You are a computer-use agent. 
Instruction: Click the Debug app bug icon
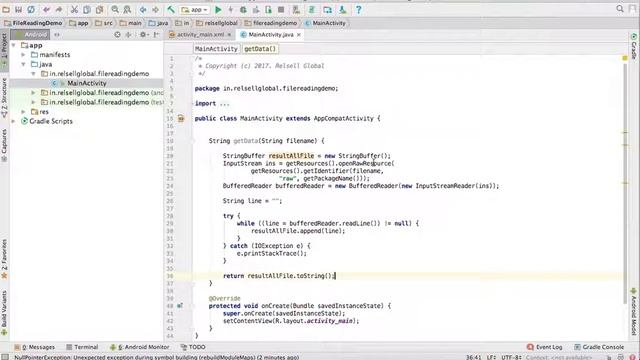pyautogui.click(x=243, y=9)
